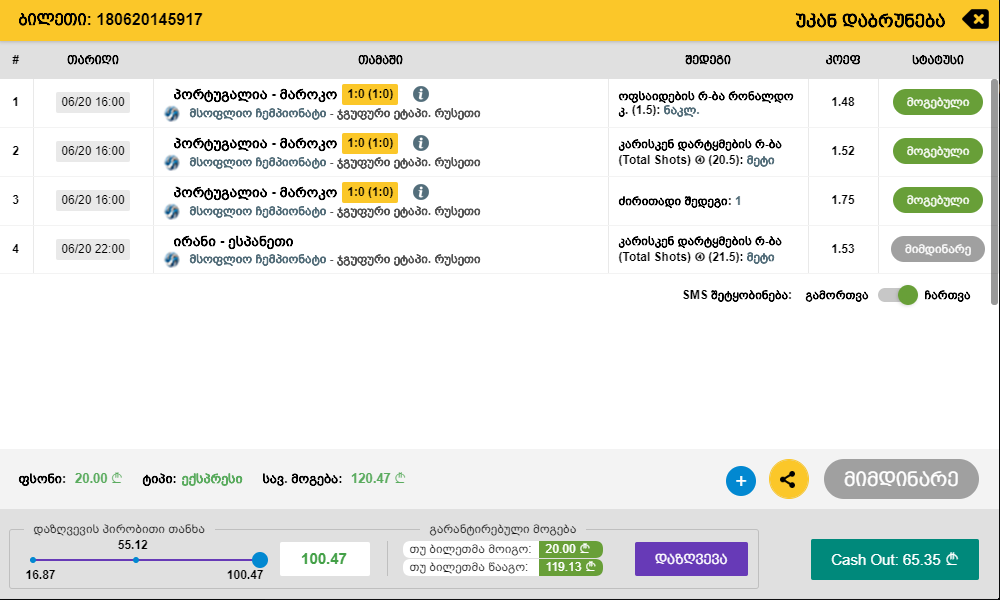Click the purple დაზღვევა insure button
Viewport: 1000px width, 600px height.
point(691,559)
